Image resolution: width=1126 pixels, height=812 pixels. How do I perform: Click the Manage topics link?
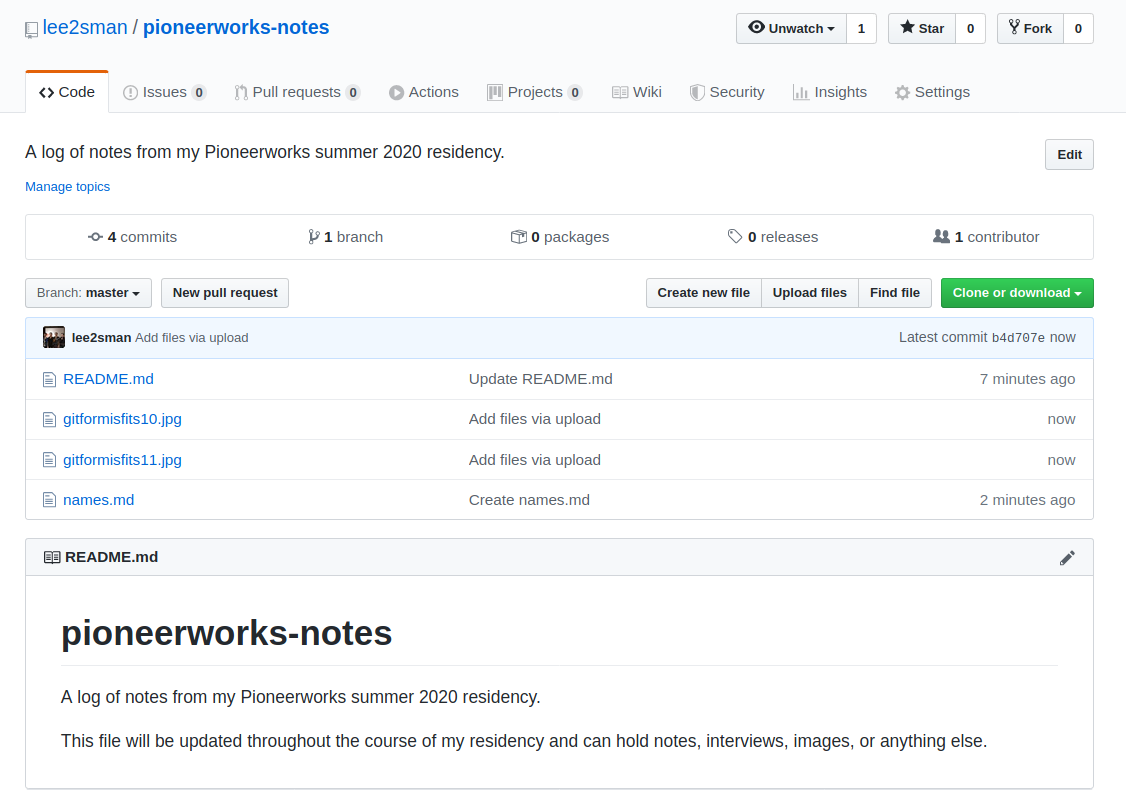[68, 187]
